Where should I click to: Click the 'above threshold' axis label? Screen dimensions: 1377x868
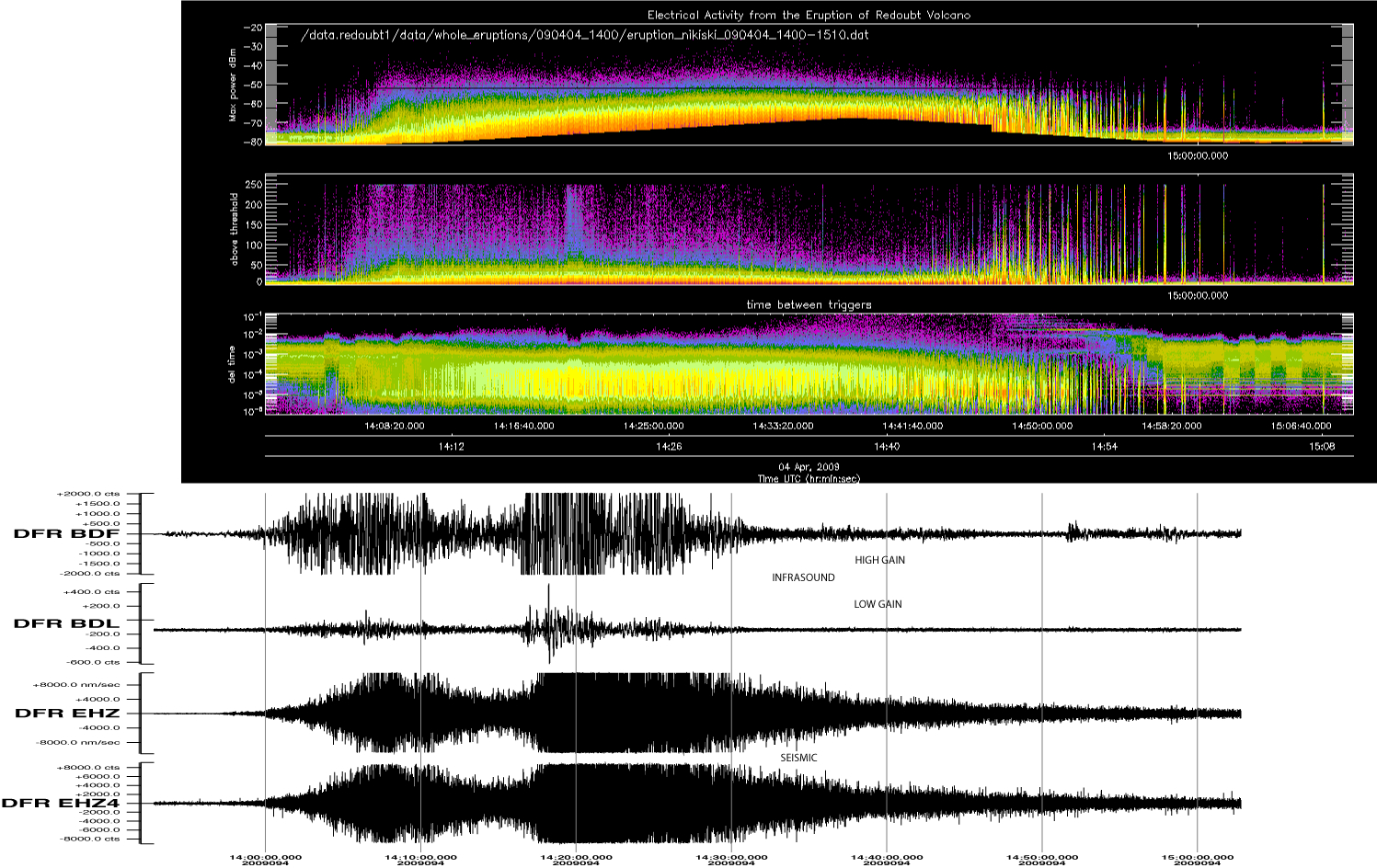(233, 230)
